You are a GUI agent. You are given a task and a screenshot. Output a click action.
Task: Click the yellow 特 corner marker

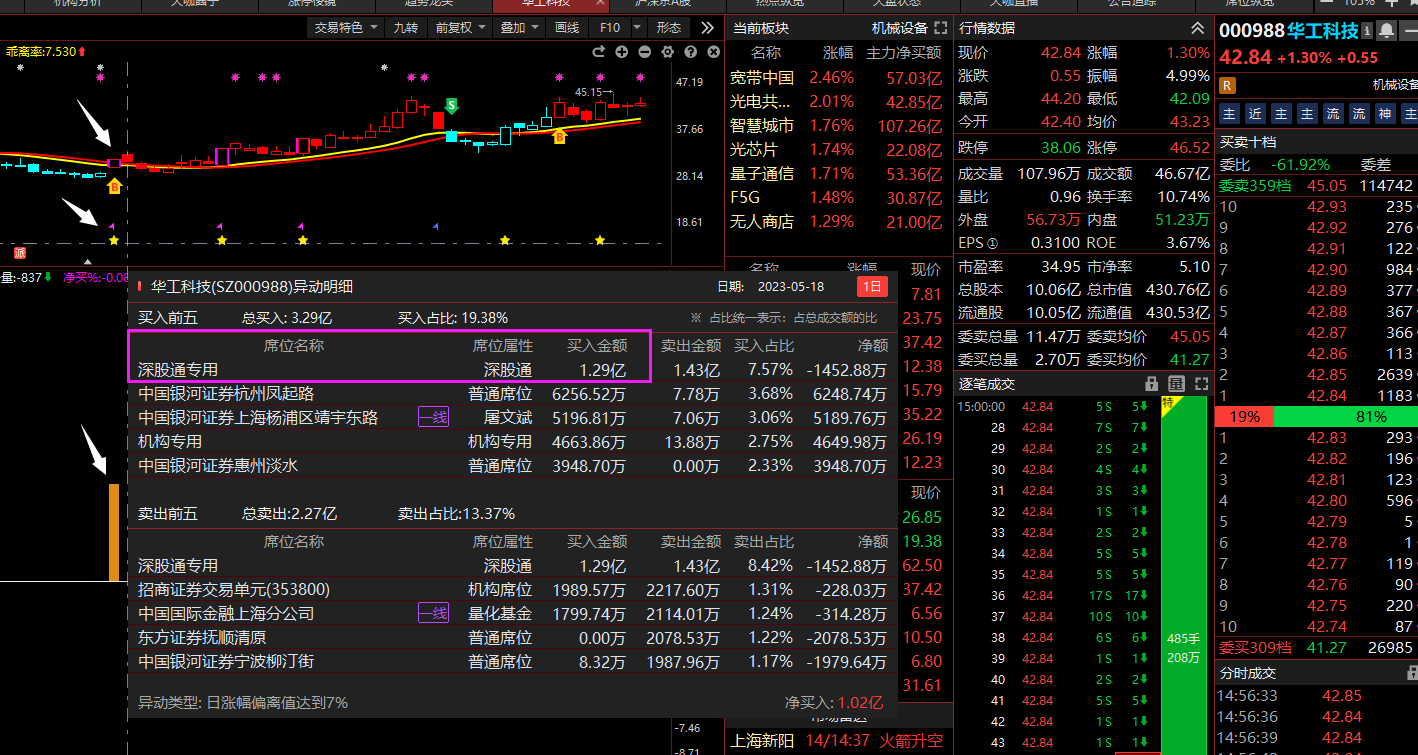point(1167,402)
